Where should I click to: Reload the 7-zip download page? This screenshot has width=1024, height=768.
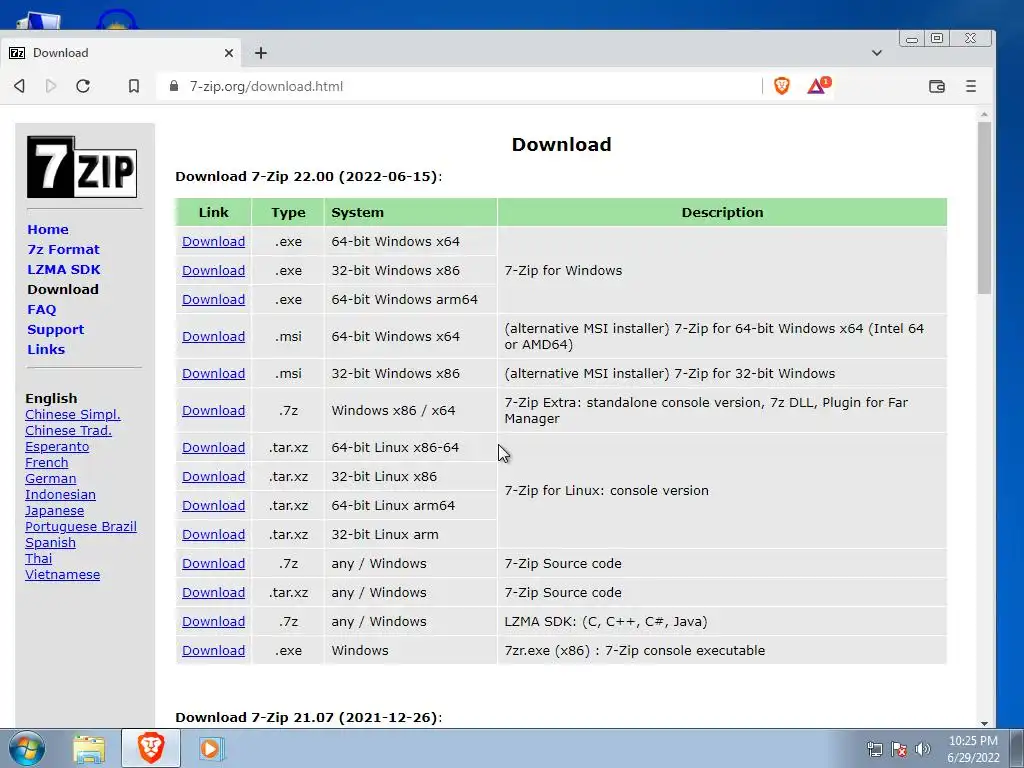pos(83,86)
